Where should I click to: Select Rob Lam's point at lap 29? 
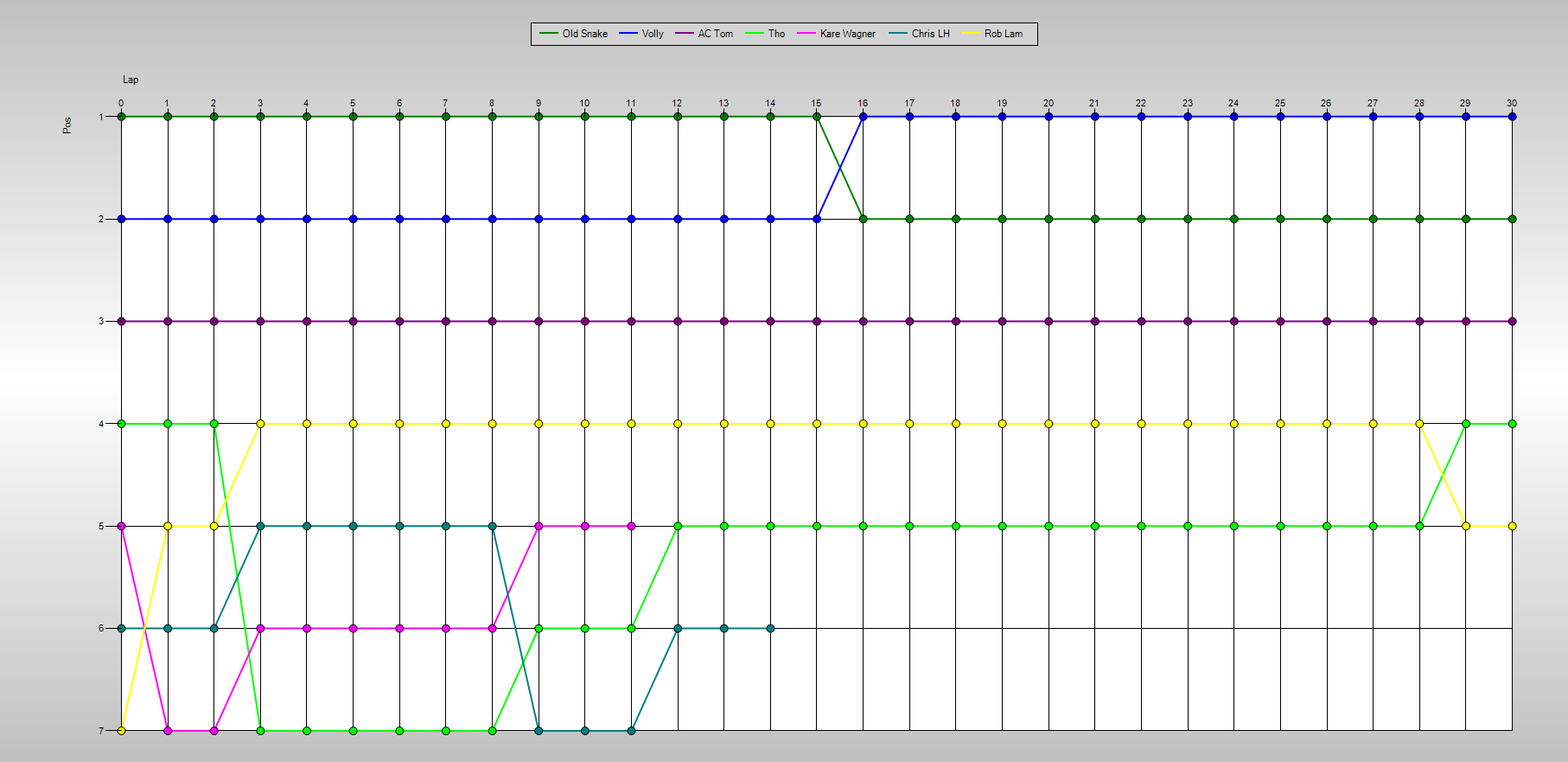1466,526
